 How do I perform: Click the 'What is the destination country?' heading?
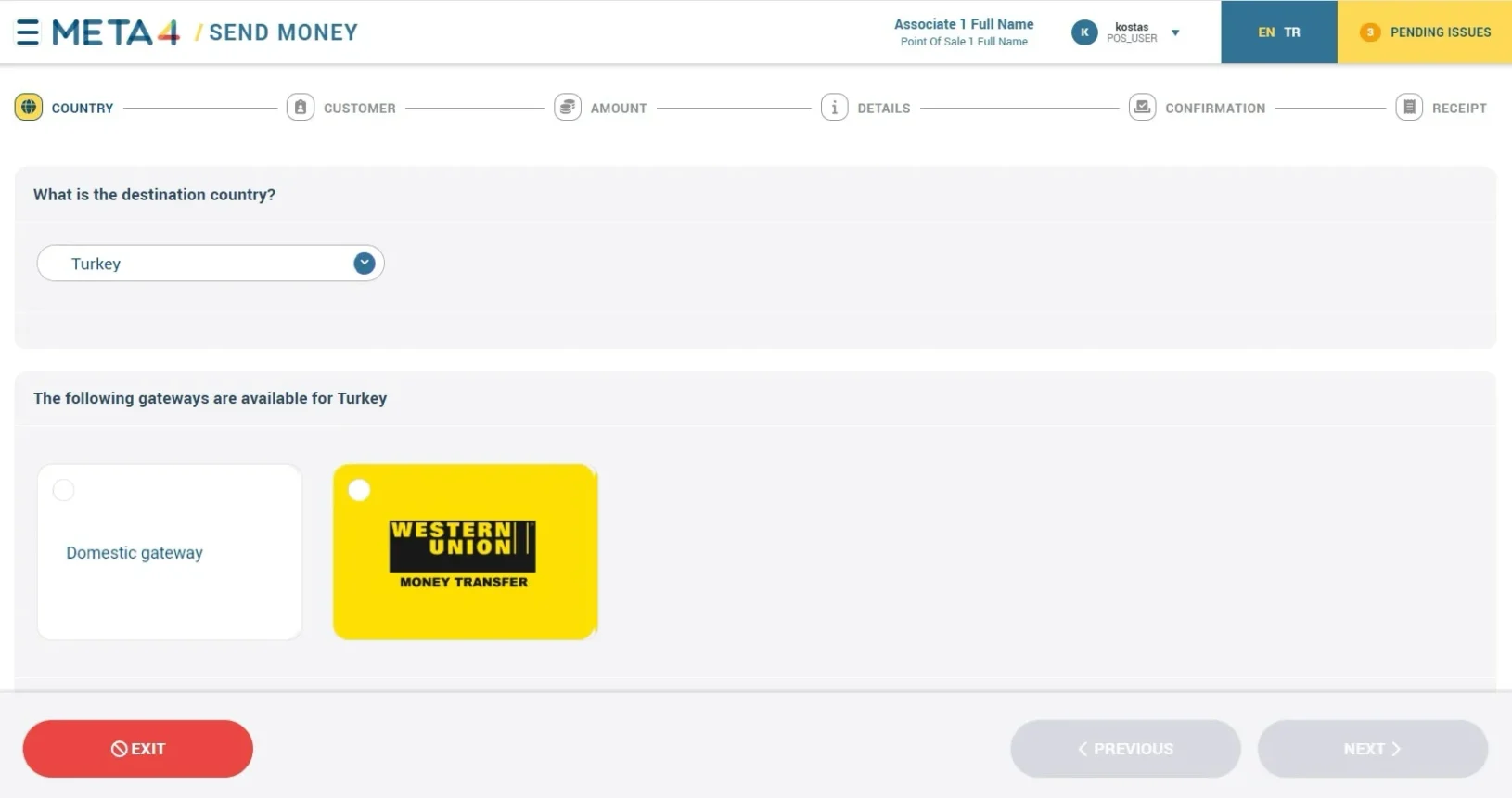(x=154, y=195)
